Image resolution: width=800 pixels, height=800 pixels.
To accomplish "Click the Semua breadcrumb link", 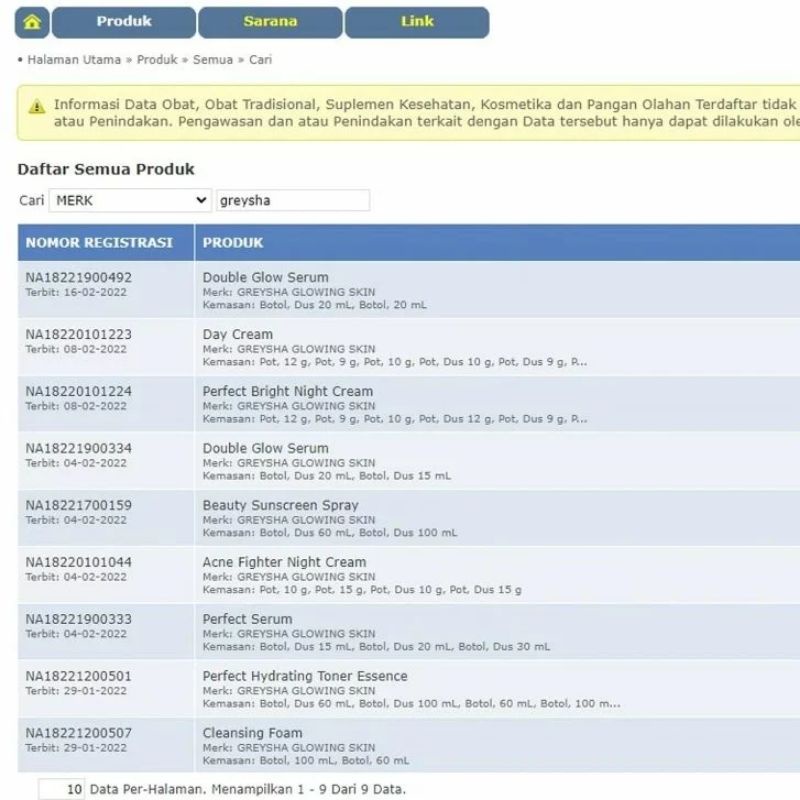I will pyautogui.click(x=213, y=60).
